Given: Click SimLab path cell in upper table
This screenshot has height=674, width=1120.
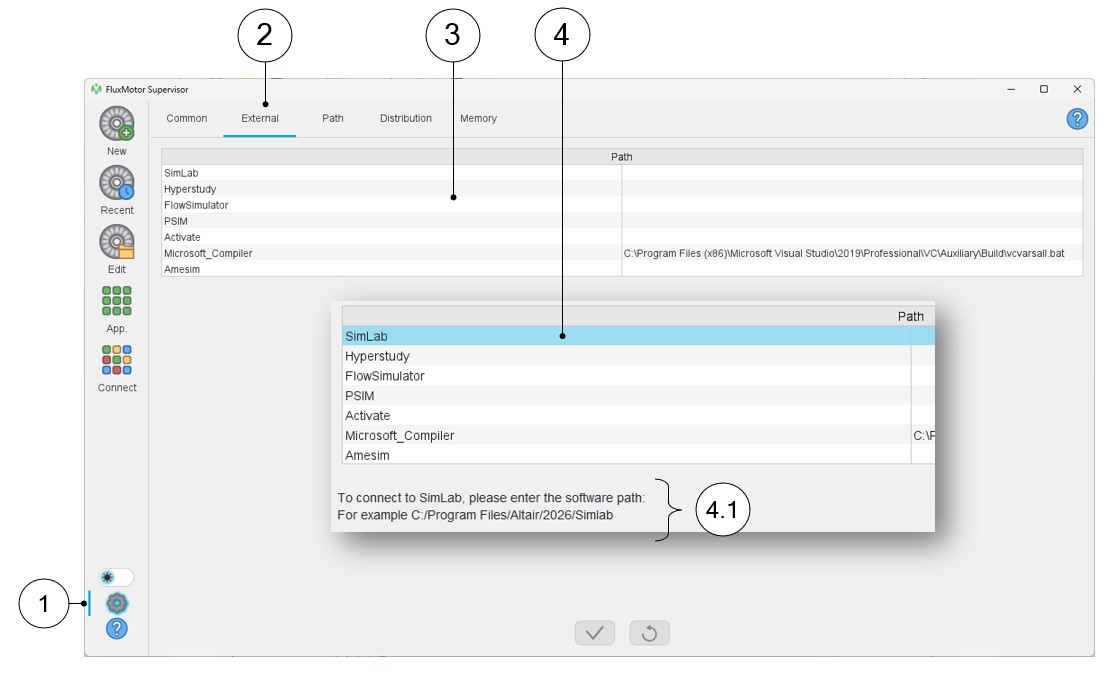Looking at the screenshot, I should pyautogui.click(x=852, y=173).
